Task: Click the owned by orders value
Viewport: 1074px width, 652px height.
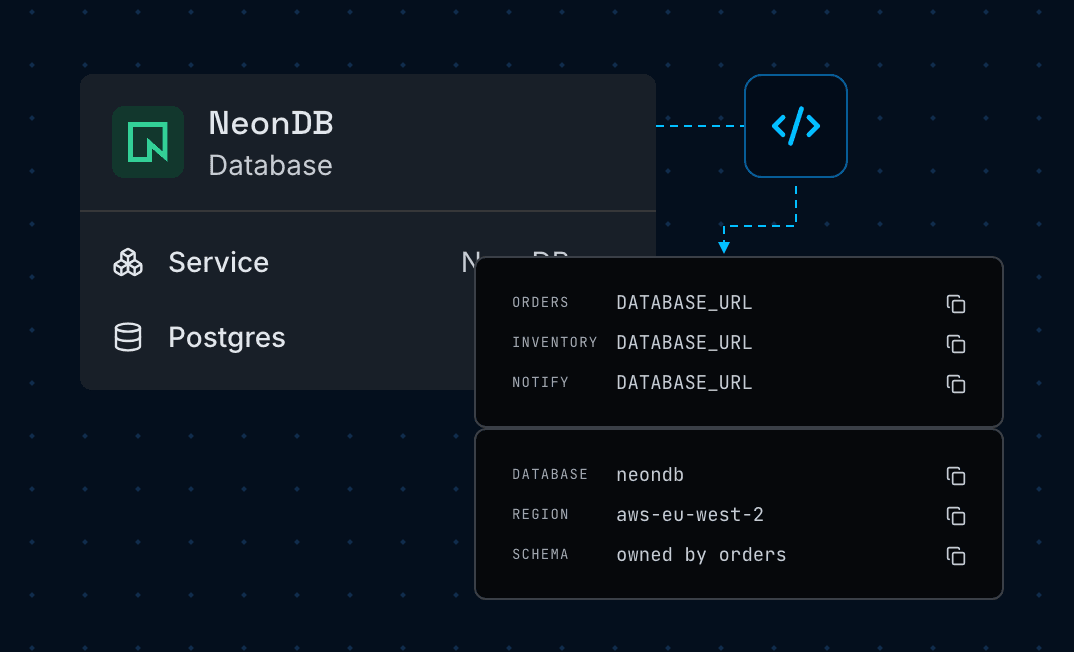Action: point(701,555)
